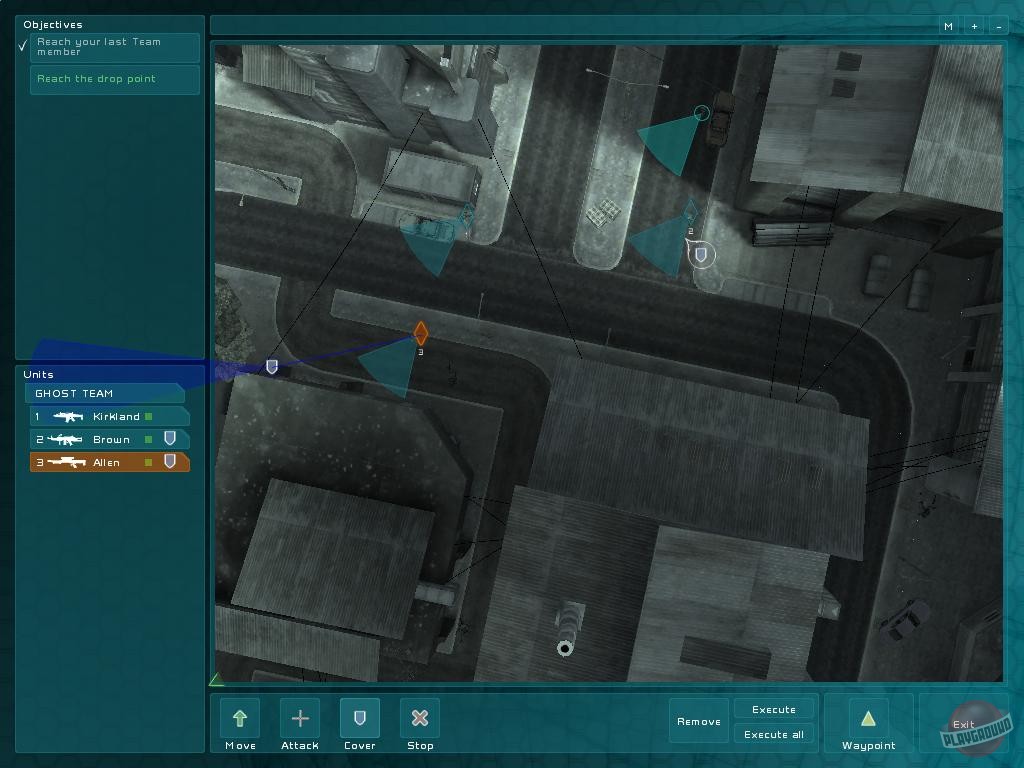
Task: Zoom in the map with the plus button
Action: click(974, 26)
